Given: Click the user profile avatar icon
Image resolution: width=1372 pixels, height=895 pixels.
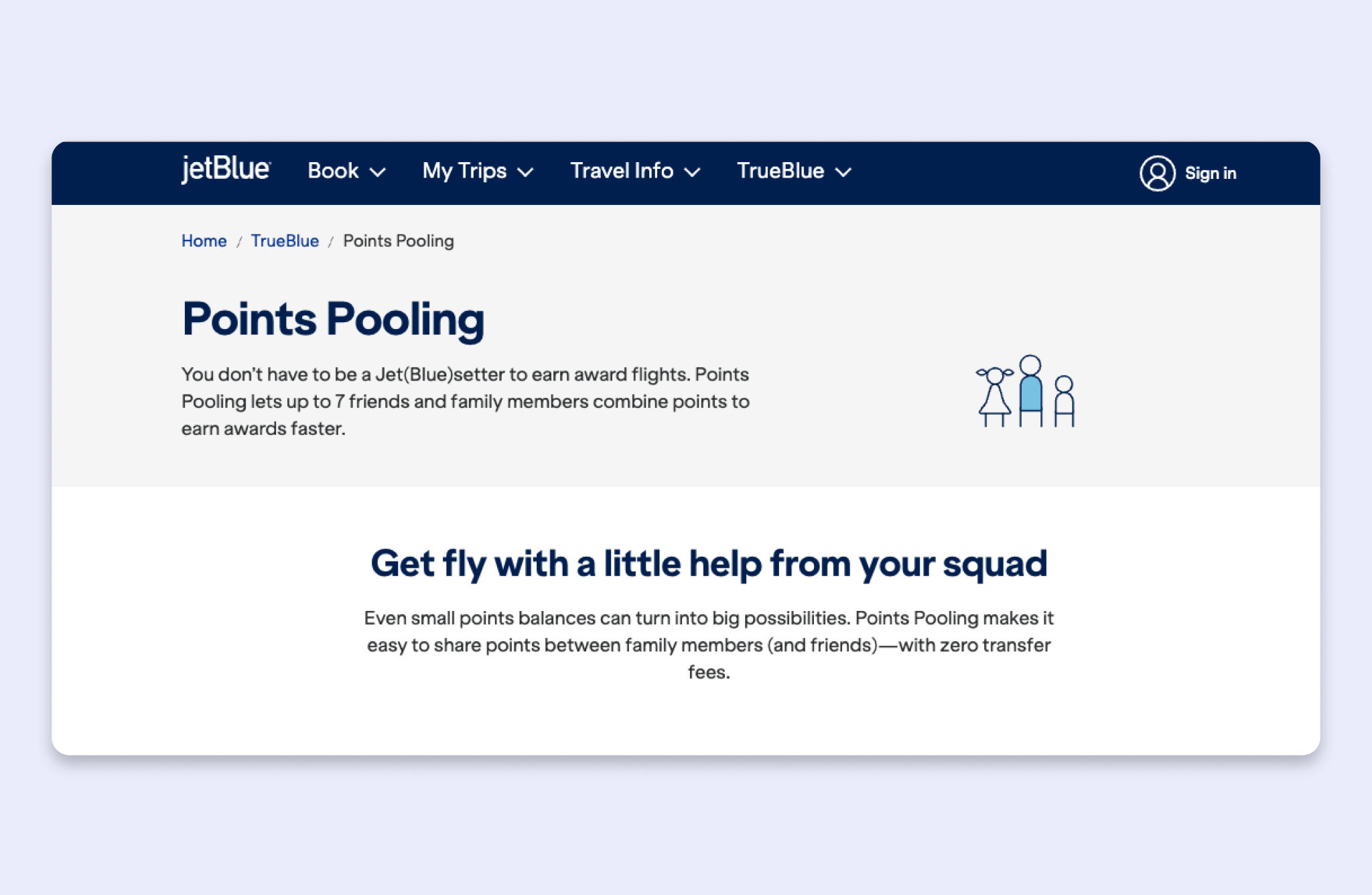Looking at the screenshot, I should tap(1157, 173).
